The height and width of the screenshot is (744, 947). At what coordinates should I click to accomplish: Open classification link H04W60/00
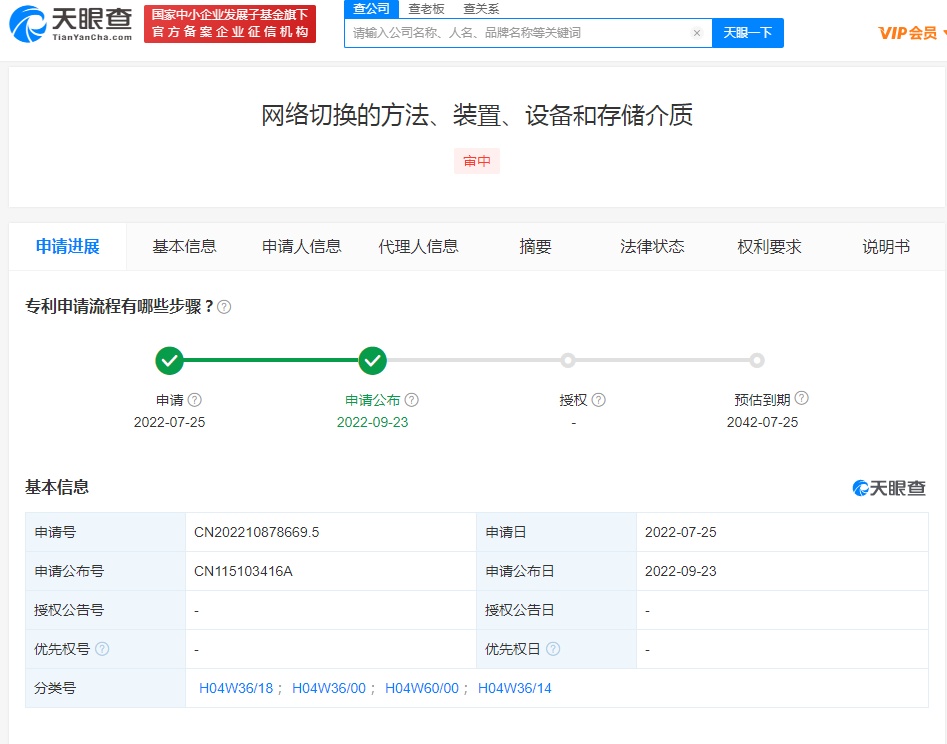[x=422, y=688]
